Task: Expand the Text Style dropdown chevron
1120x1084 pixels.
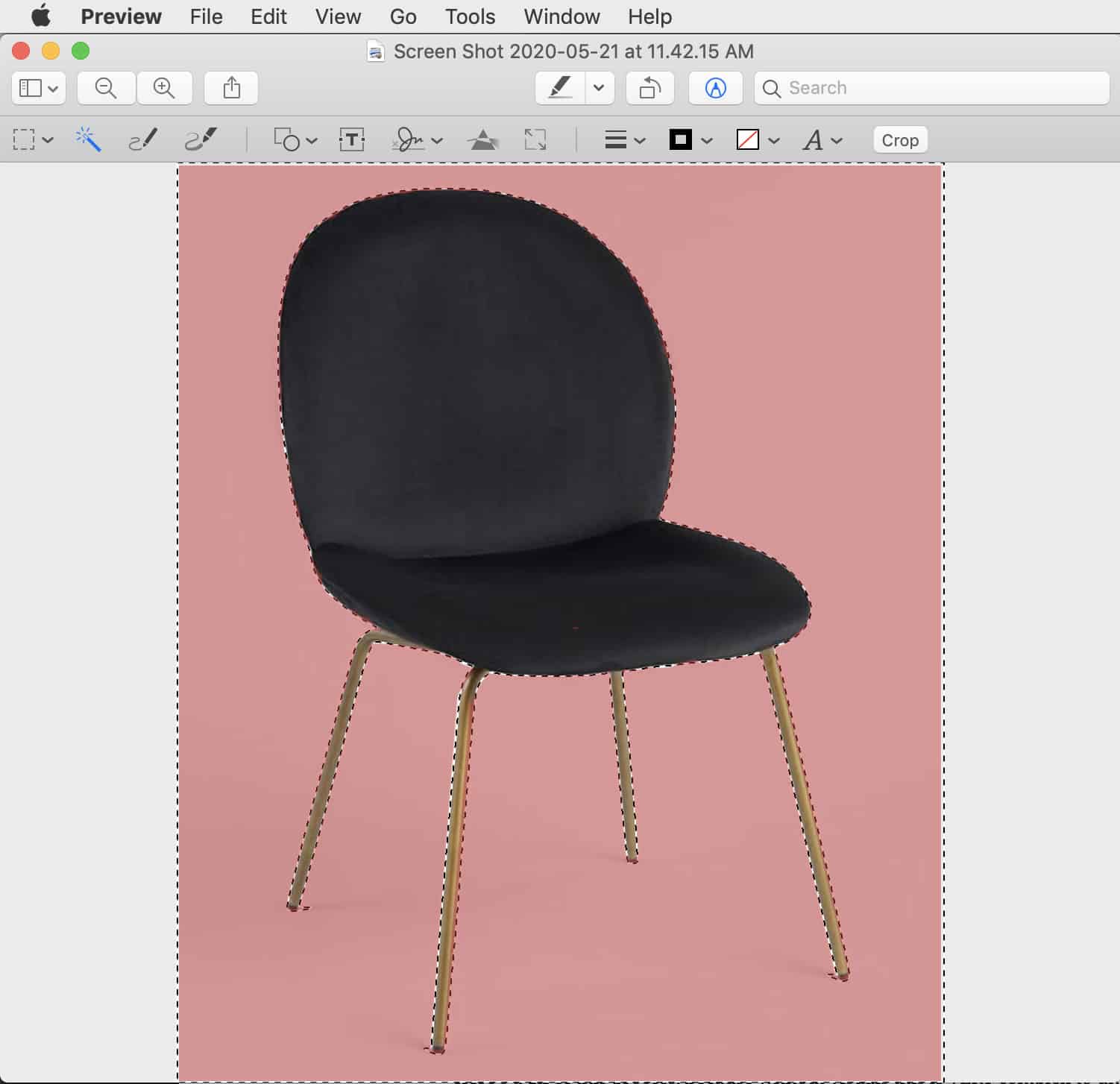Action: (837, 140)
